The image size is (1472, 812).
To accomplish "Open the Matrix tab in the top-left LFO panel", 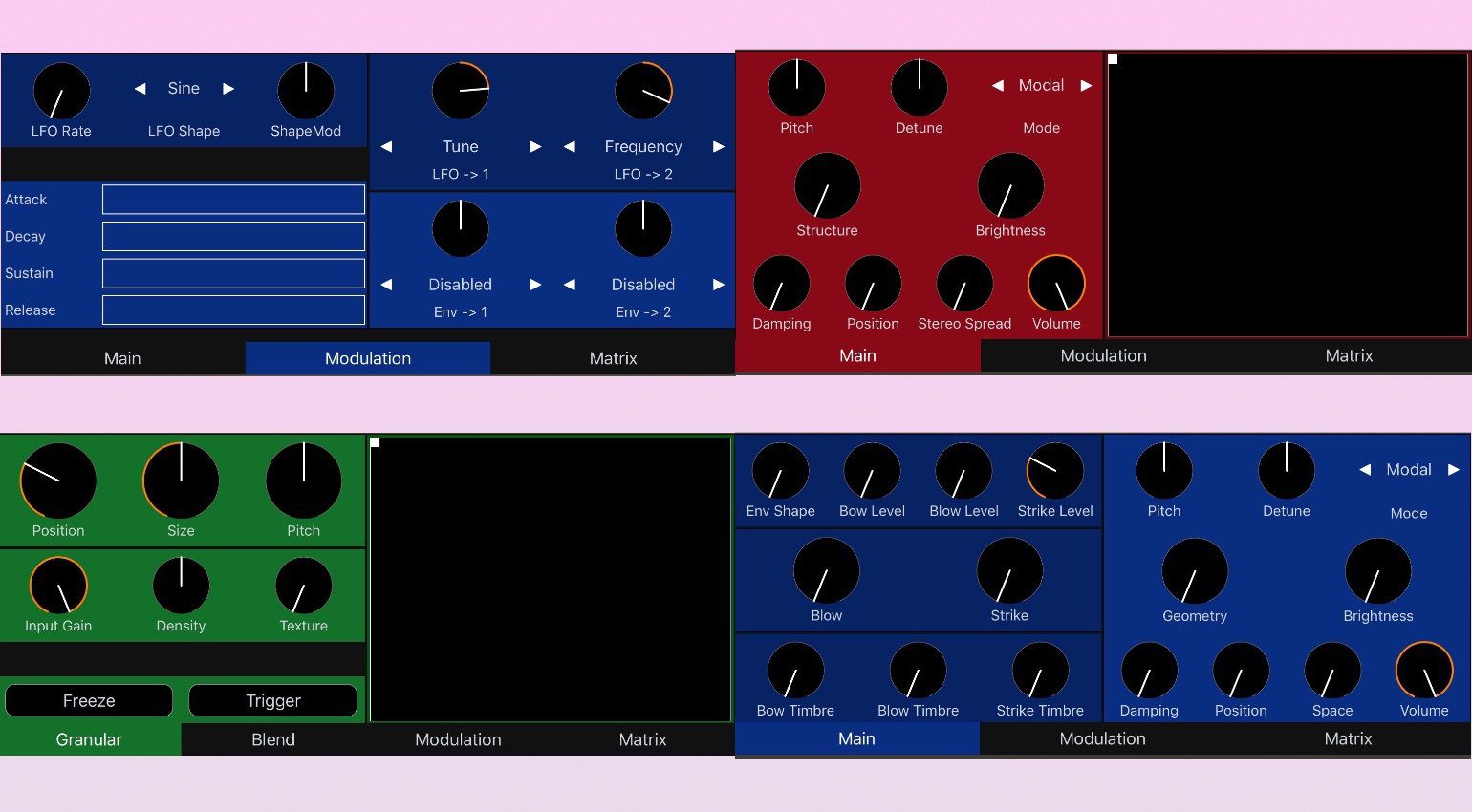I will click(613, 358).
